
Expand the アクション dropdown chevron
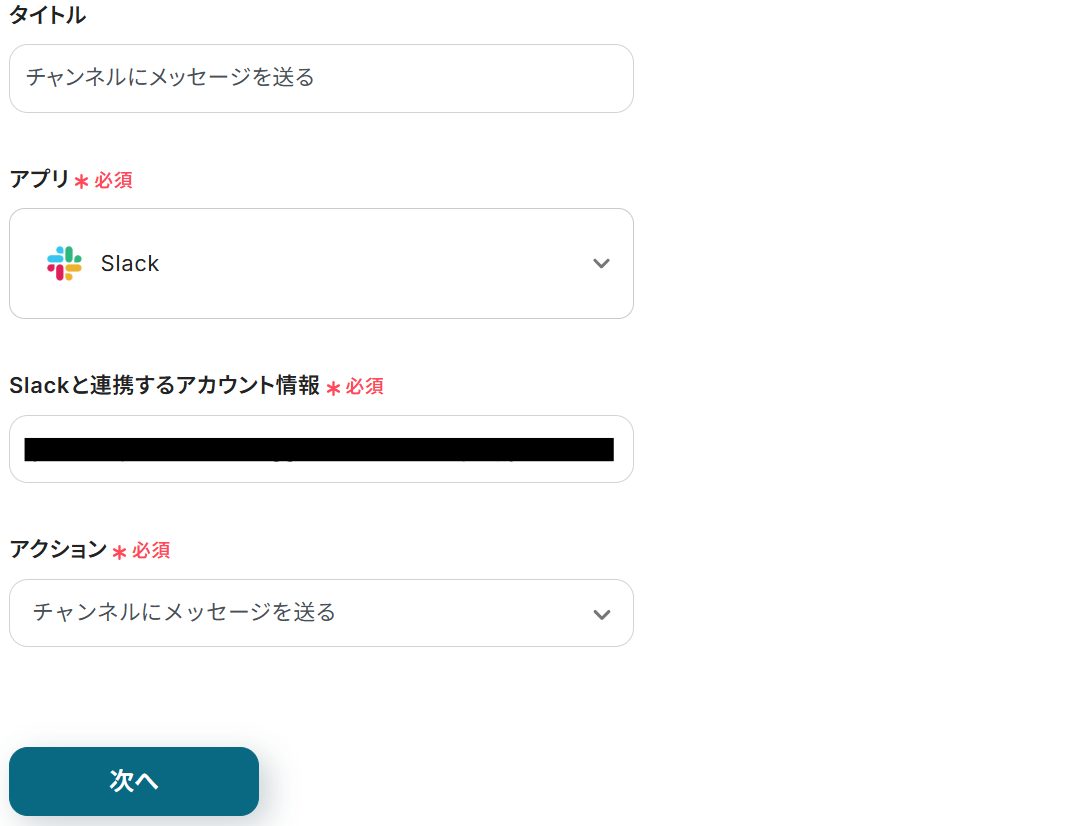[601, 614]
